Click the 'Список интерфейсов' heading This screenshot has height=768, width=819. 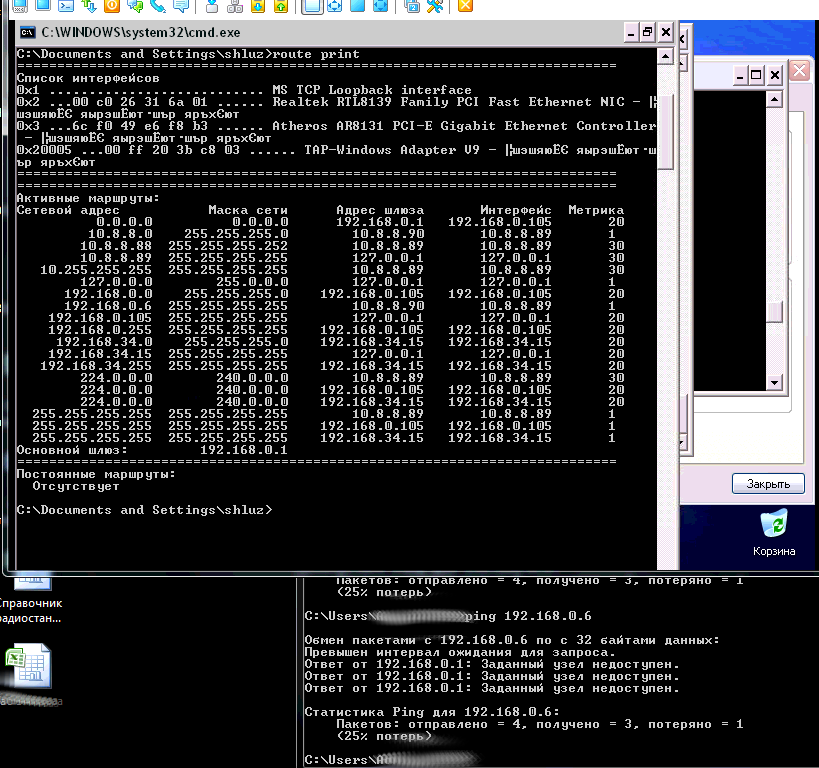88,78
